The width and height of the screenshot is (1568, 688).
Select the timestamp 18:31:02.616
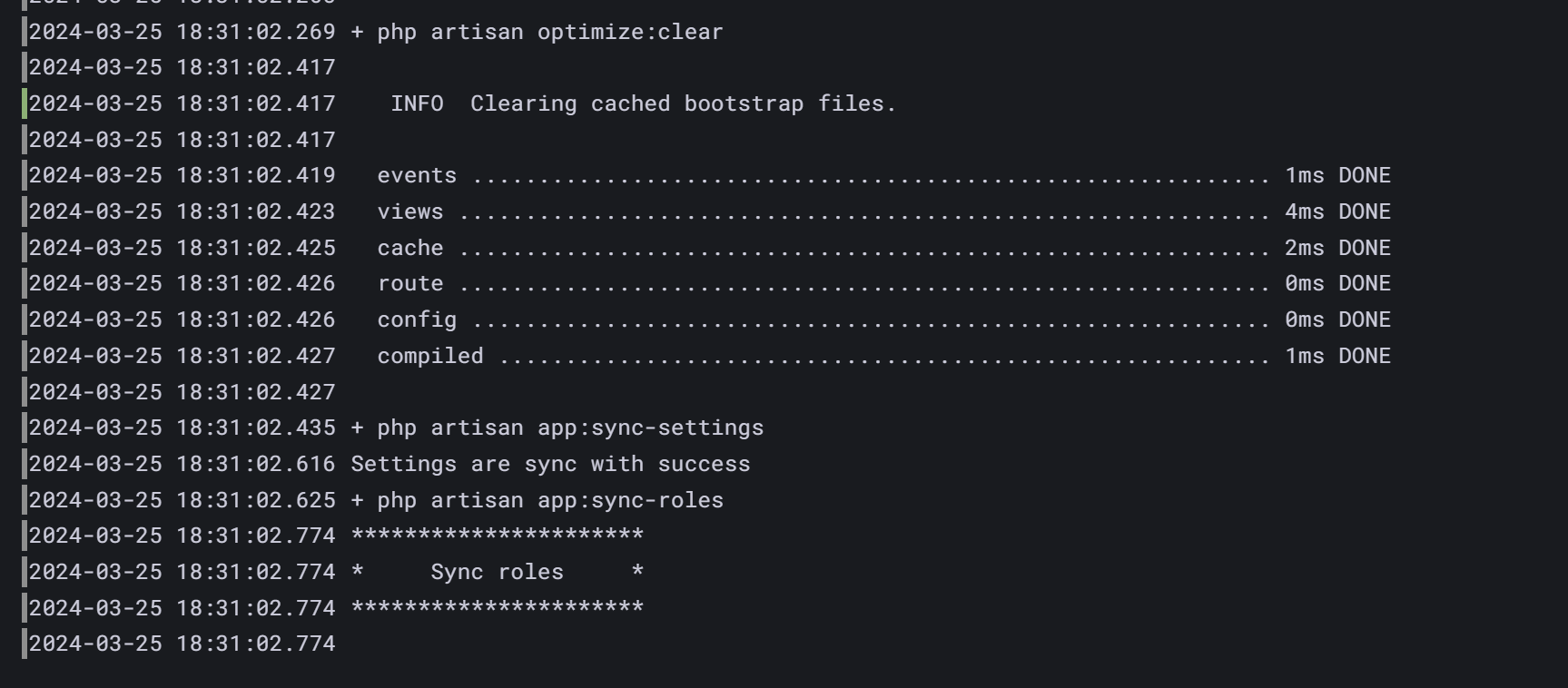tap(255, 465)
